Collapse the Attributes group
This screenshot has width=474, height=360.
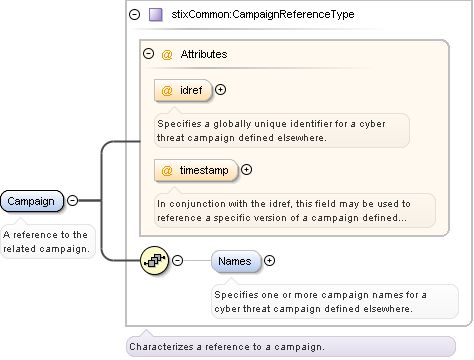(x=148, y=54)
